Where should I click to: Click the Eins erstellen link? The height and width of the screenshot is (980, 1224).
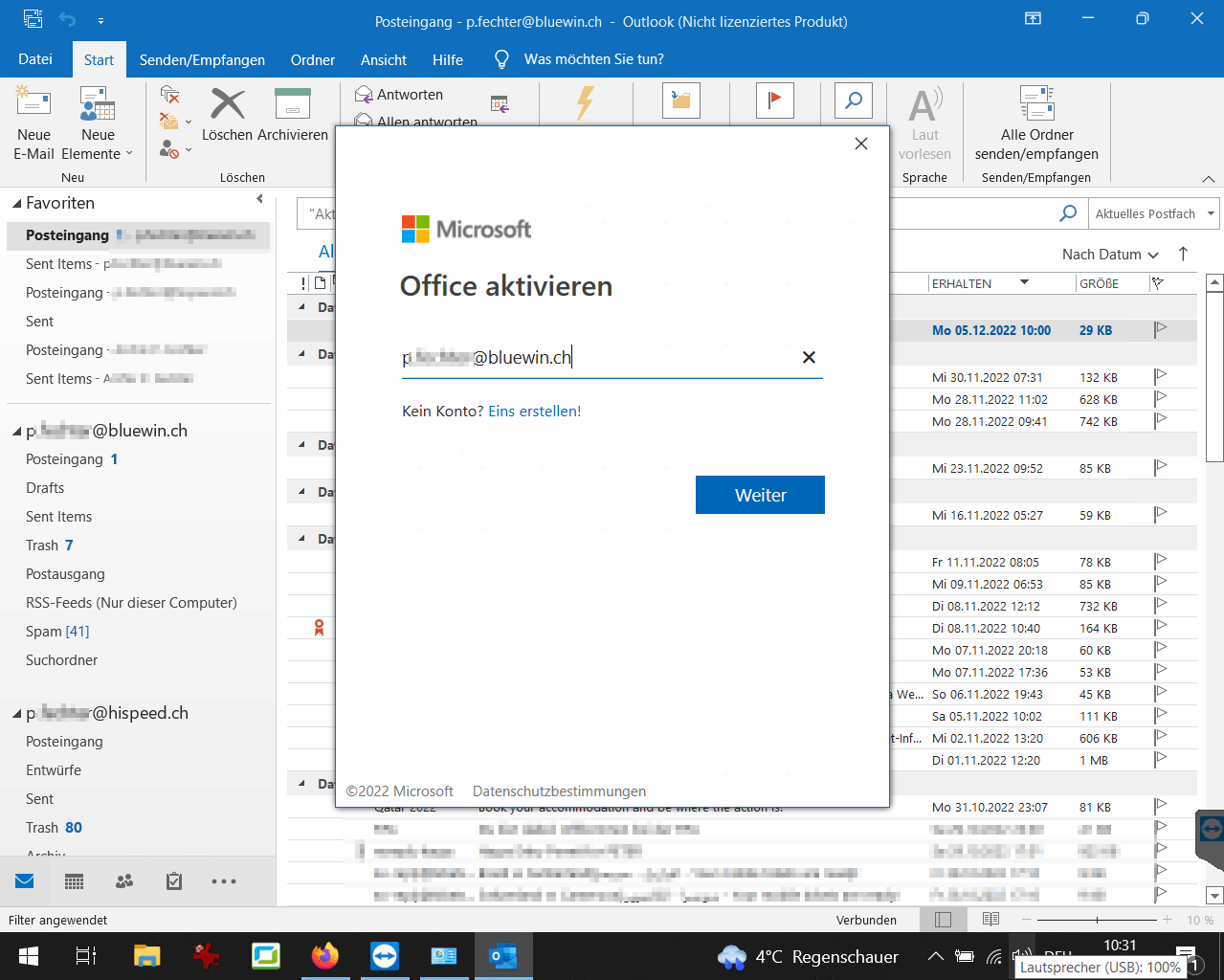pos(532,411)
